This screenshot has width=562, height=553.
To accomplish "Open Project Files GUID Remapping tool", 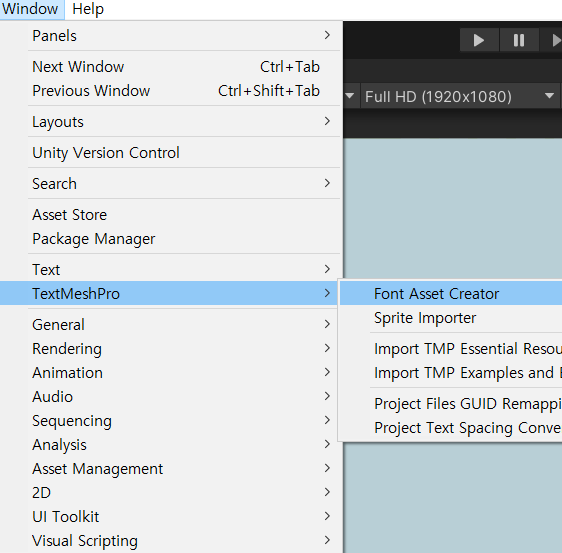I will (x=451, y=404).
